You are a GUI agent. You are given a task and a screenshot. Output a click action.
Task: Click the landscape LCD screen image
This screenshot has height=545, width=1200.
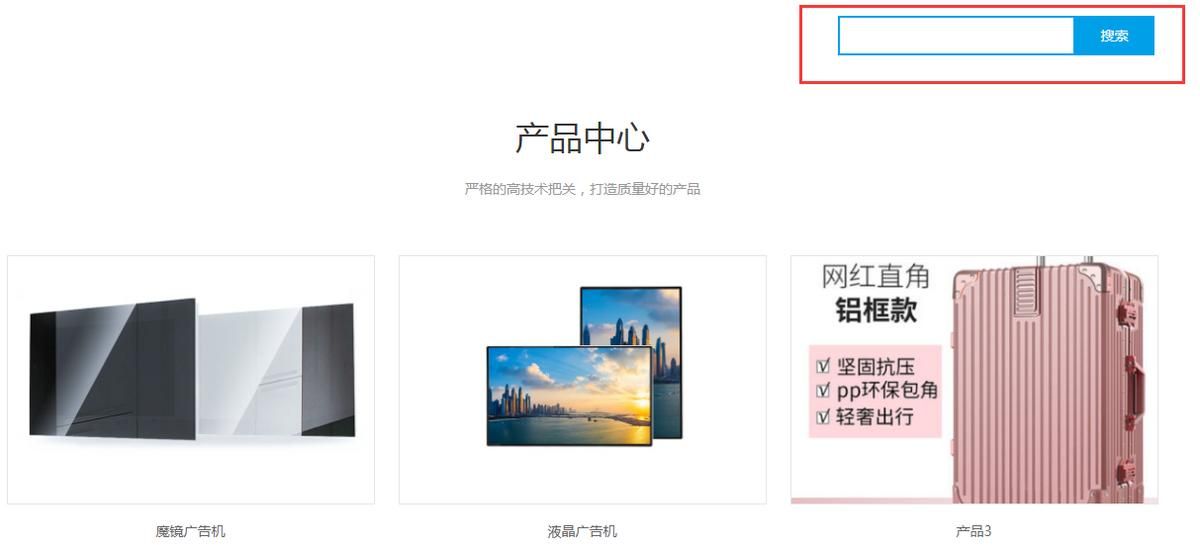(x=569, y=396)
